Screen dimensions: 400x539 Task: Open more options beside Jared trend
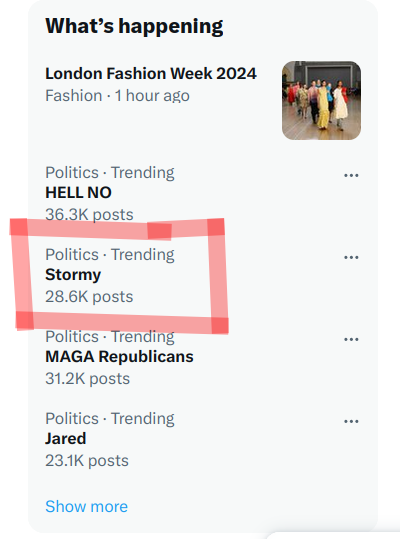(351, 421)
